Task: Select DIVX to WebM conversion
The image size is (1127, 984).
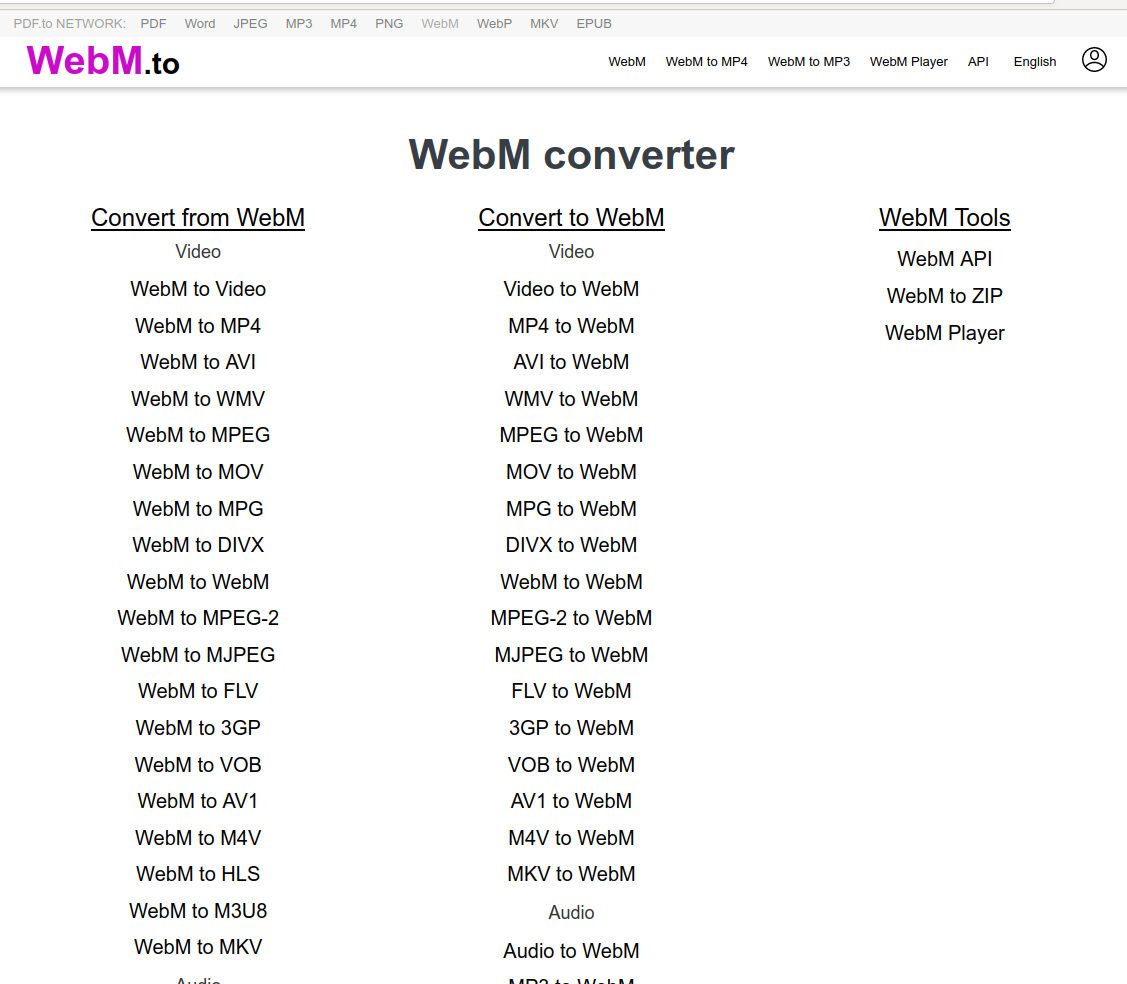Action: tap(571, 544)
